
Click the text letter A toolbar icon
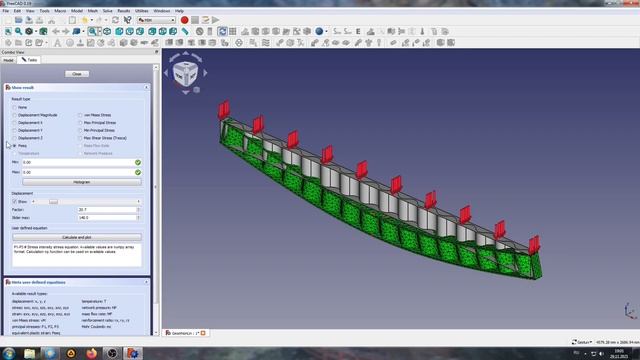point(58,43)
